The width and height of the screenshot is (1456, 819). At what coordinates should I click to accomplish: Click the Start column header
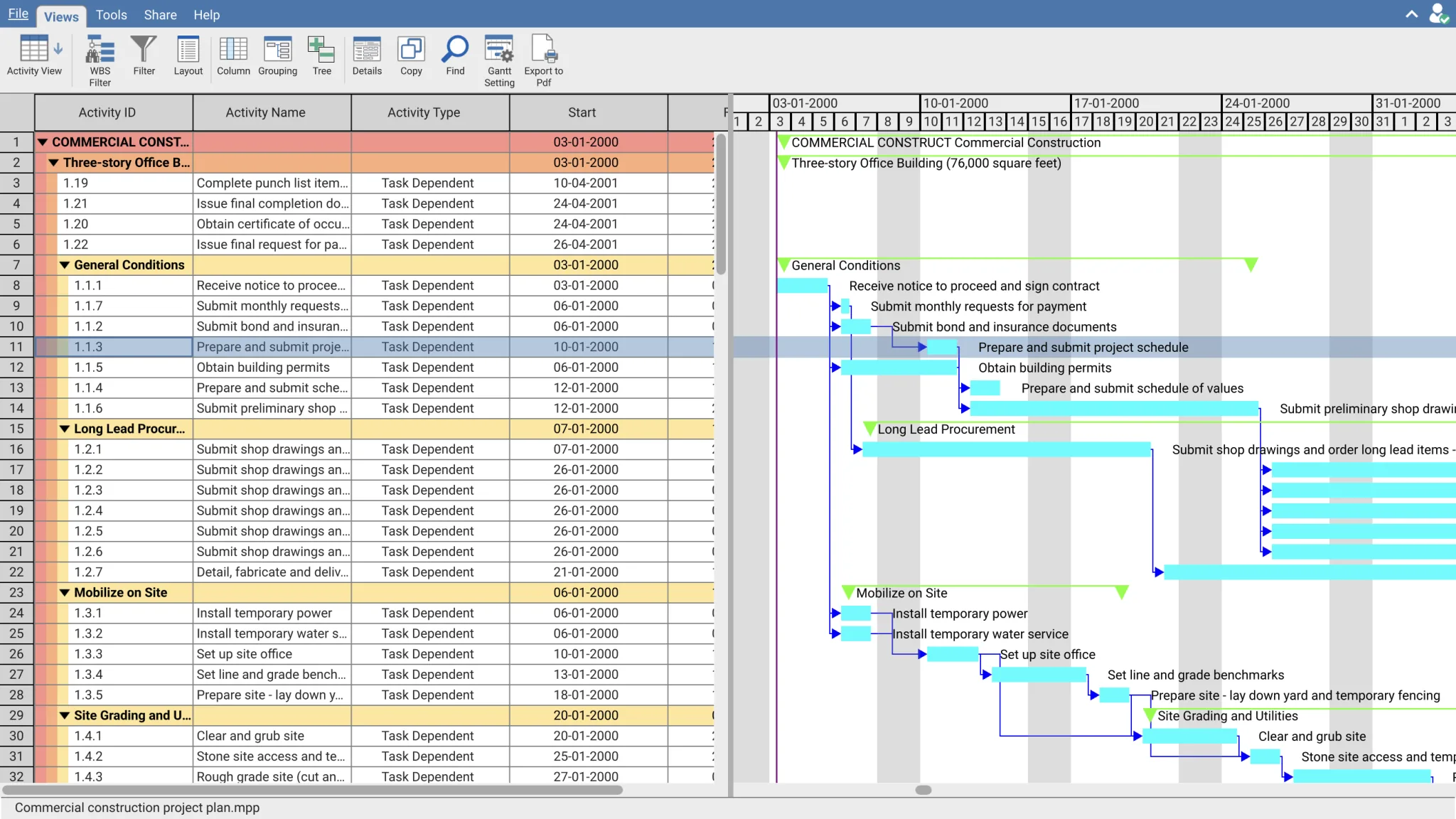coord(589,112)
